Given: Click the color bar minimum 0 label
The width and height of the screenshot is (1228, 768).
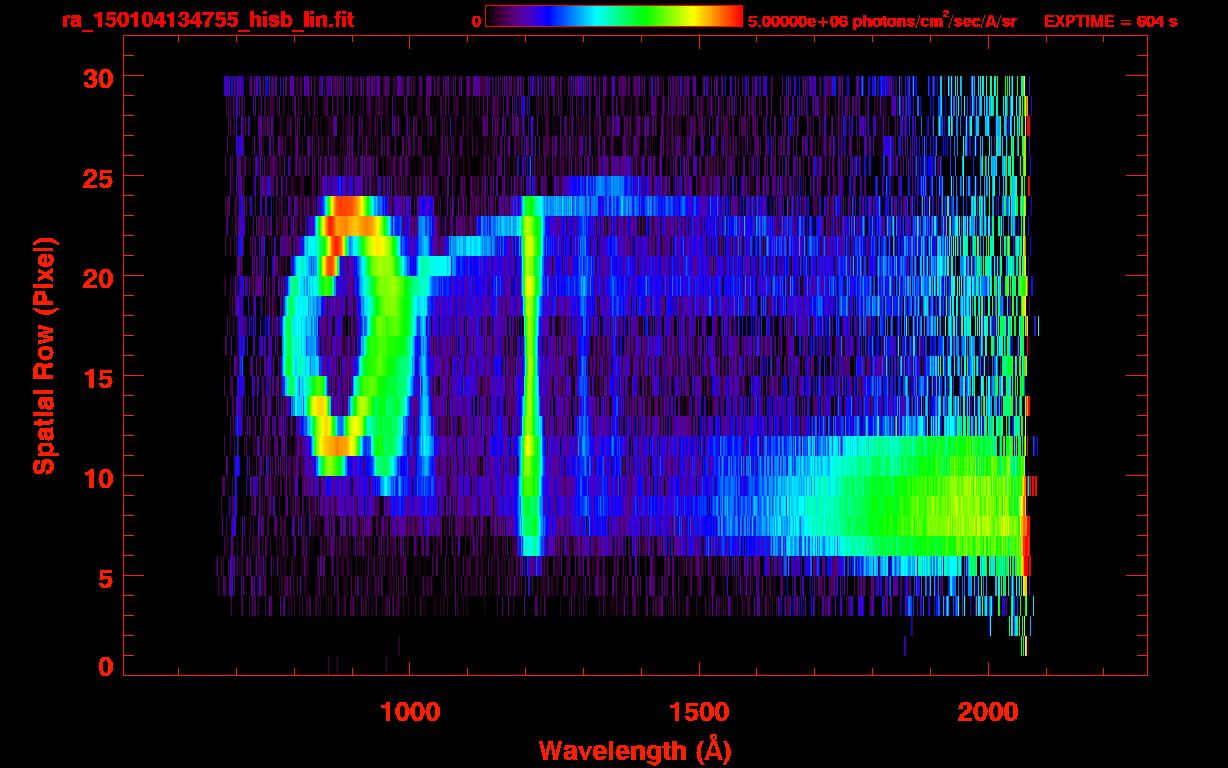Looking at the screenshot, I should [x=477, y=21].
